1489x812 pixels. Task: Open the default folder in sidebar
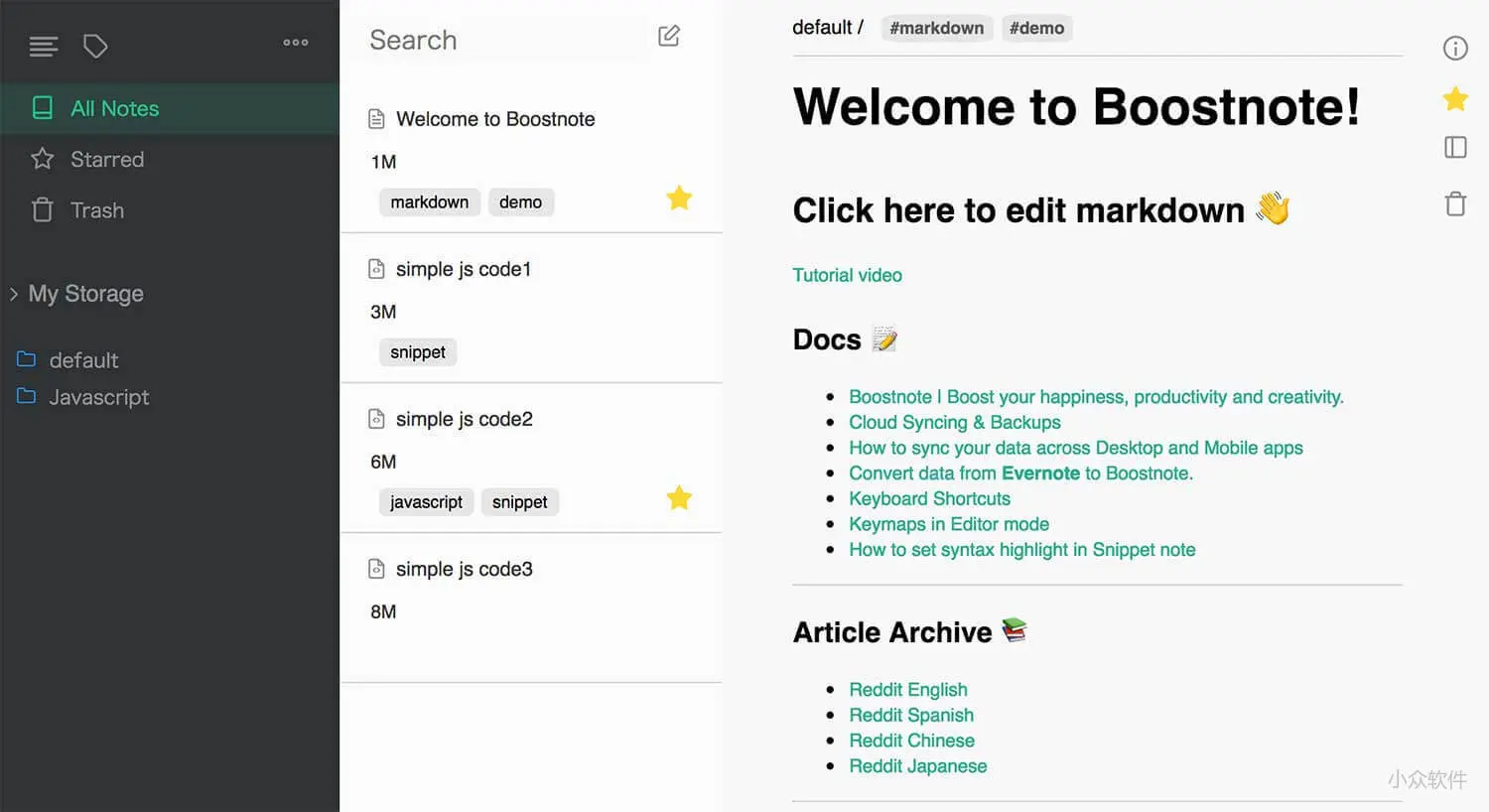(83, 360)
